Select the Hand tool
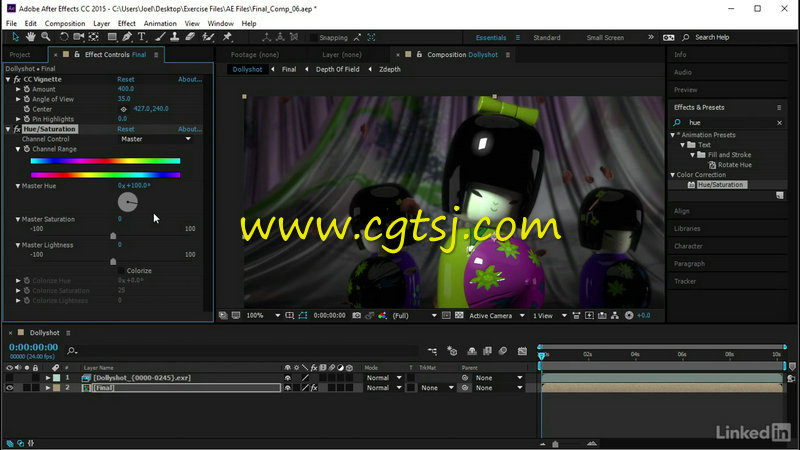The image size is (800, 450). pyautogui.click(x=31, y=37)
